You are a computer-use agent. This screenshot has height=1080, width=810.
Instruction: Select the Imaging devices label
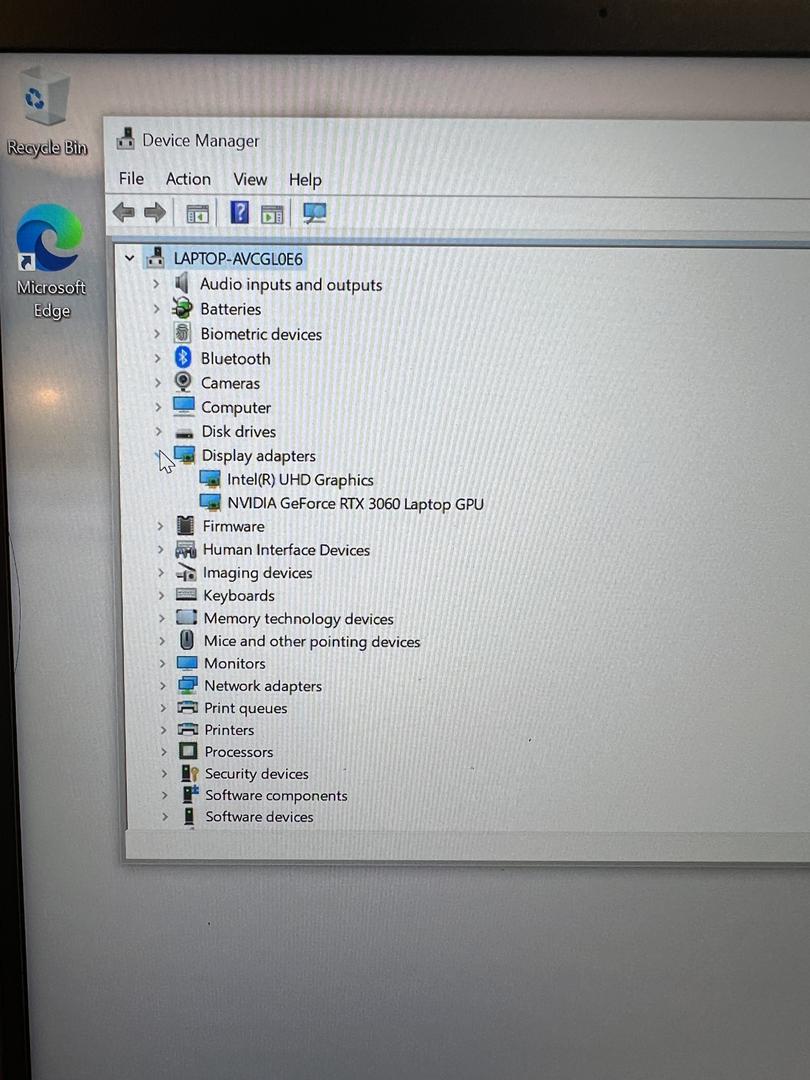click(x=258, y=573)
